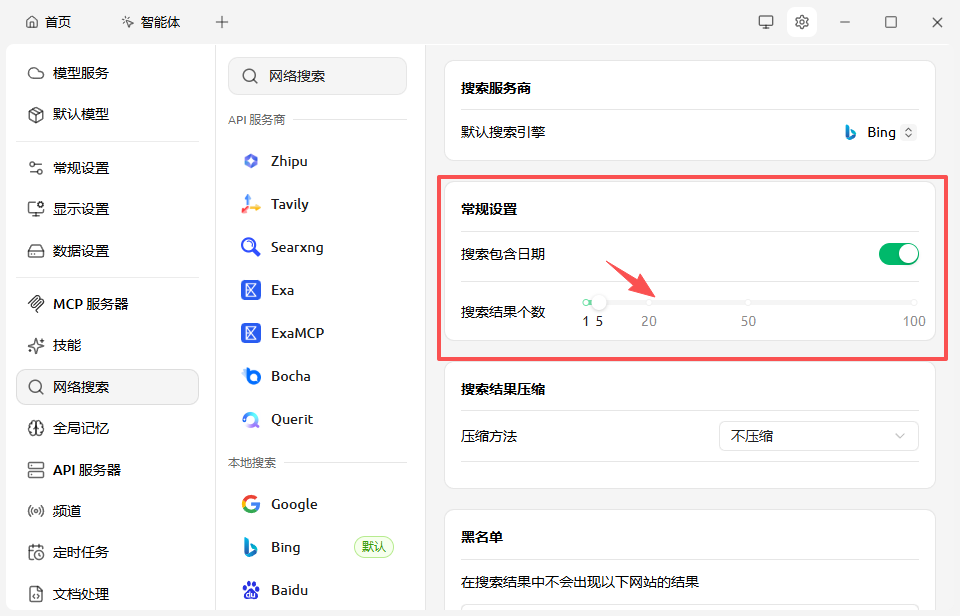Click the Searxng provider name

pos(297,247)
